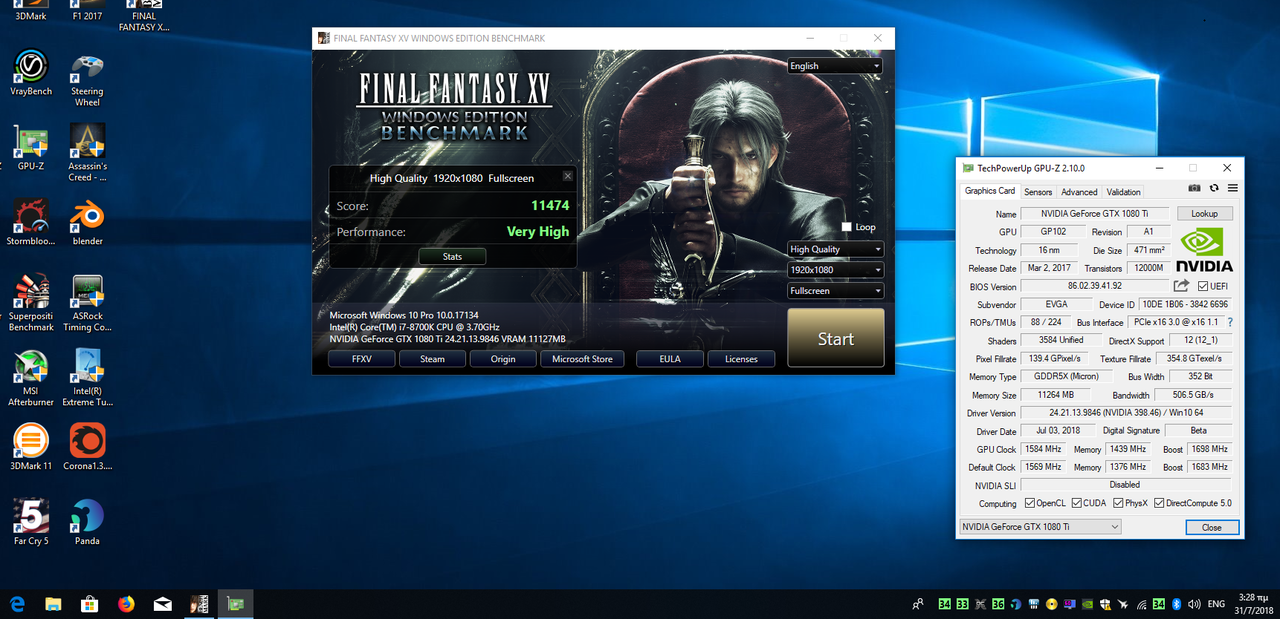Click the Bus Interface question mark icon
Image resolution: width=1280 pixels, height=619 pixels.
1230,322
